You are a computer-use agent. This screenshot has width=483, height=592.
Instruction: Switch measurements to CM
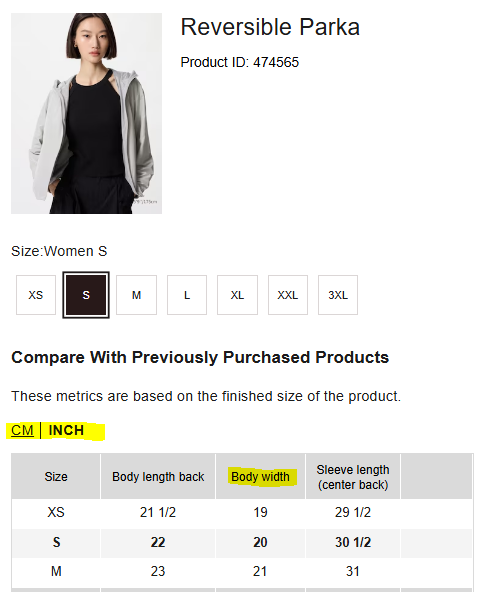point(22,430)
